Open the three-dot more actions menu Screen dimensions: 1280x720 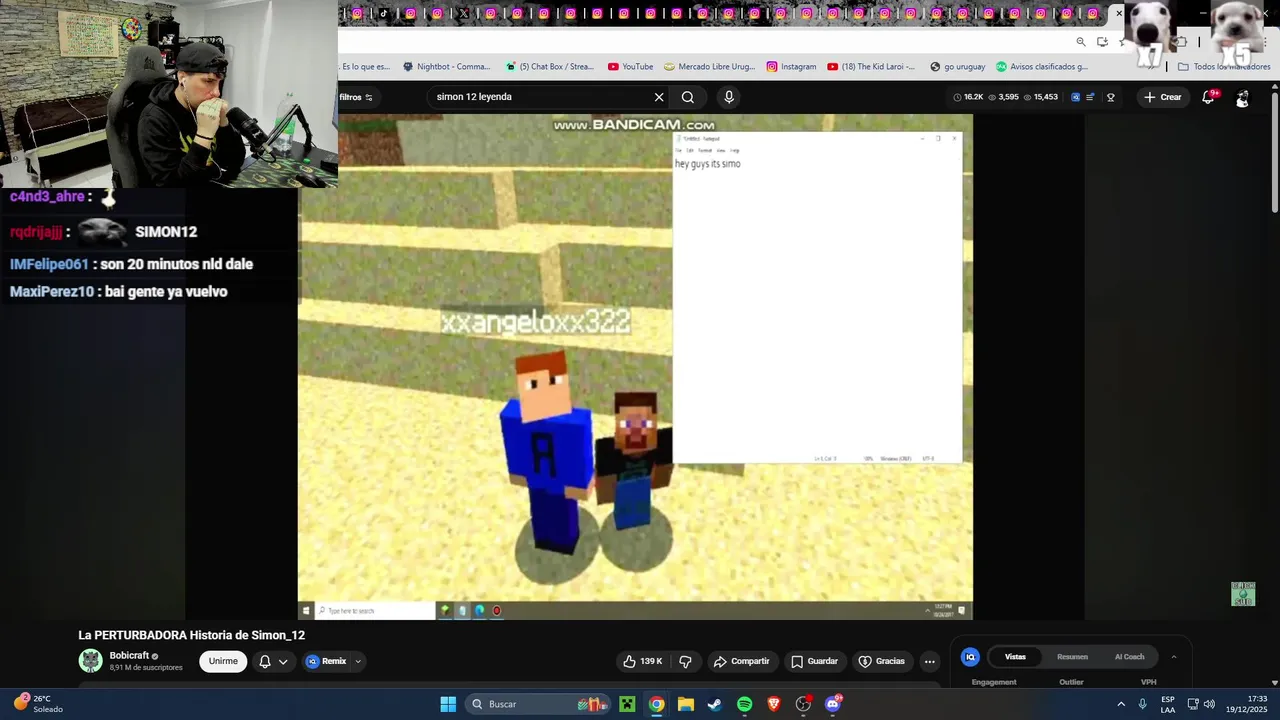tap(930, 661)
